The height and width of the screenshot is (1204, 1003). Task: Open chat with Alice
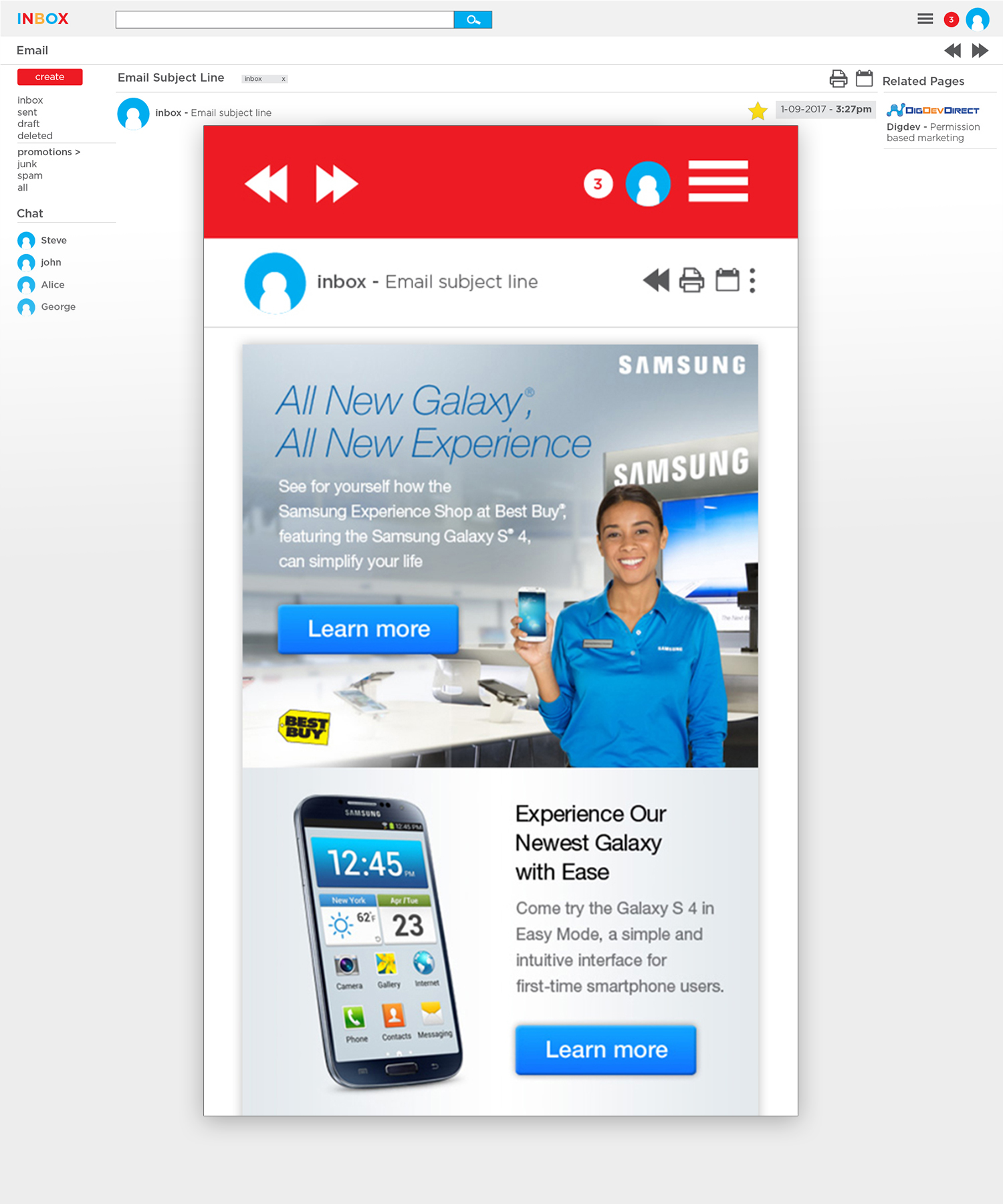click(53, 285)
